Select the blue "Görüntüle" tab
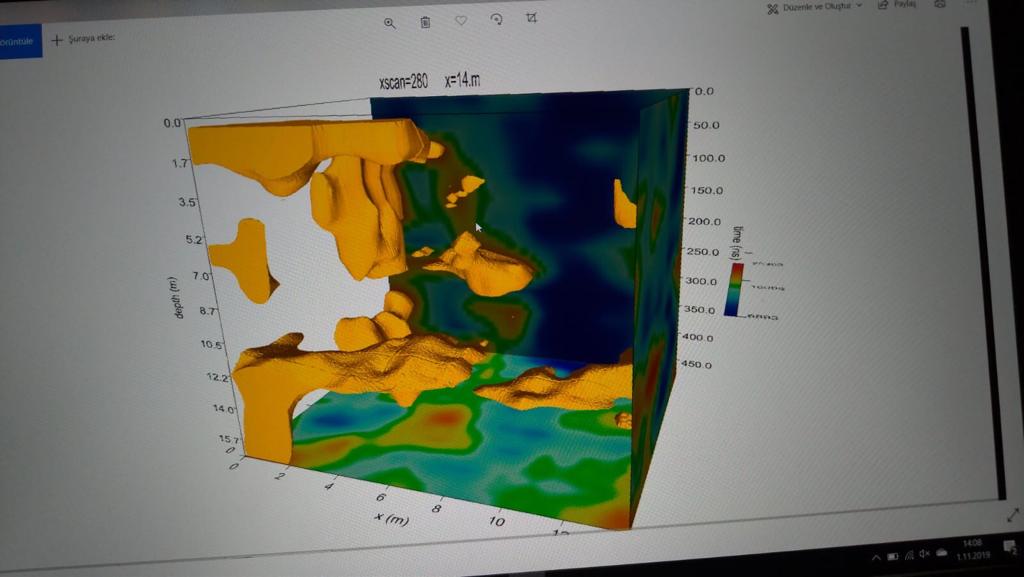Screen dimensions: 1024x577 20,41
